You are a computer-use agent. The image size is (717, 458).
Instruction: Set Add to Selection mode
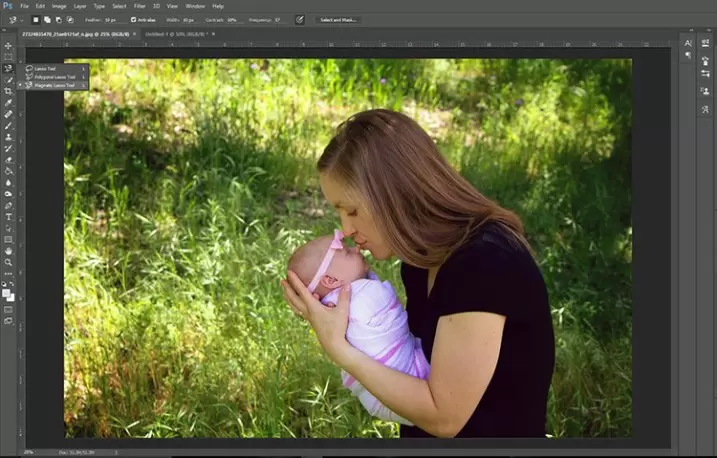(x=47, y=20)
